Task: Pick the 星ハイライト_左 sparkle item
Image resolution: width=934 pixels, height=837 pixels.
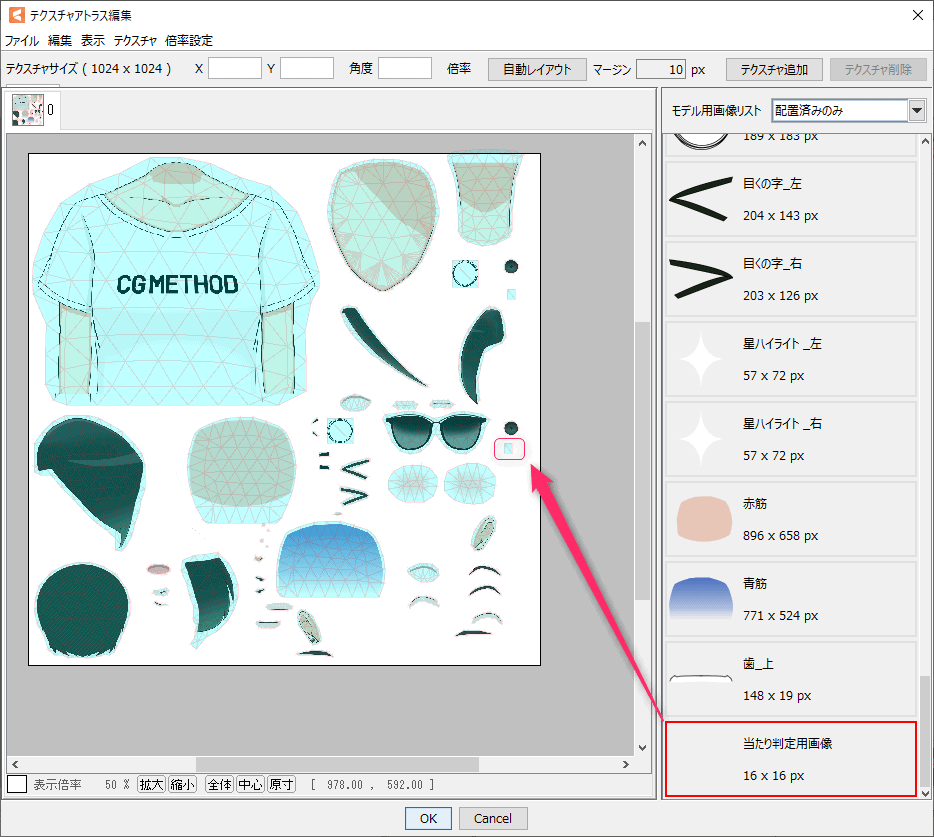Action: click(x=790, y=359)
